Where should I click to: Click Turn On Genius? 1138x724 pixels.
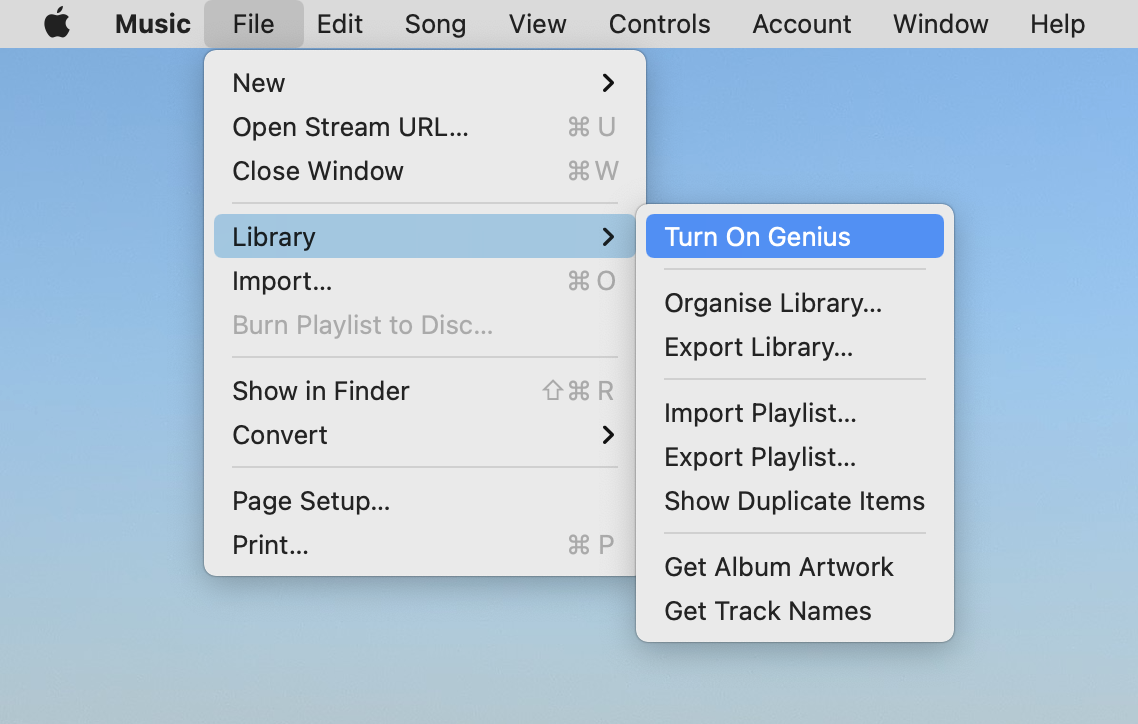point(795,236)
